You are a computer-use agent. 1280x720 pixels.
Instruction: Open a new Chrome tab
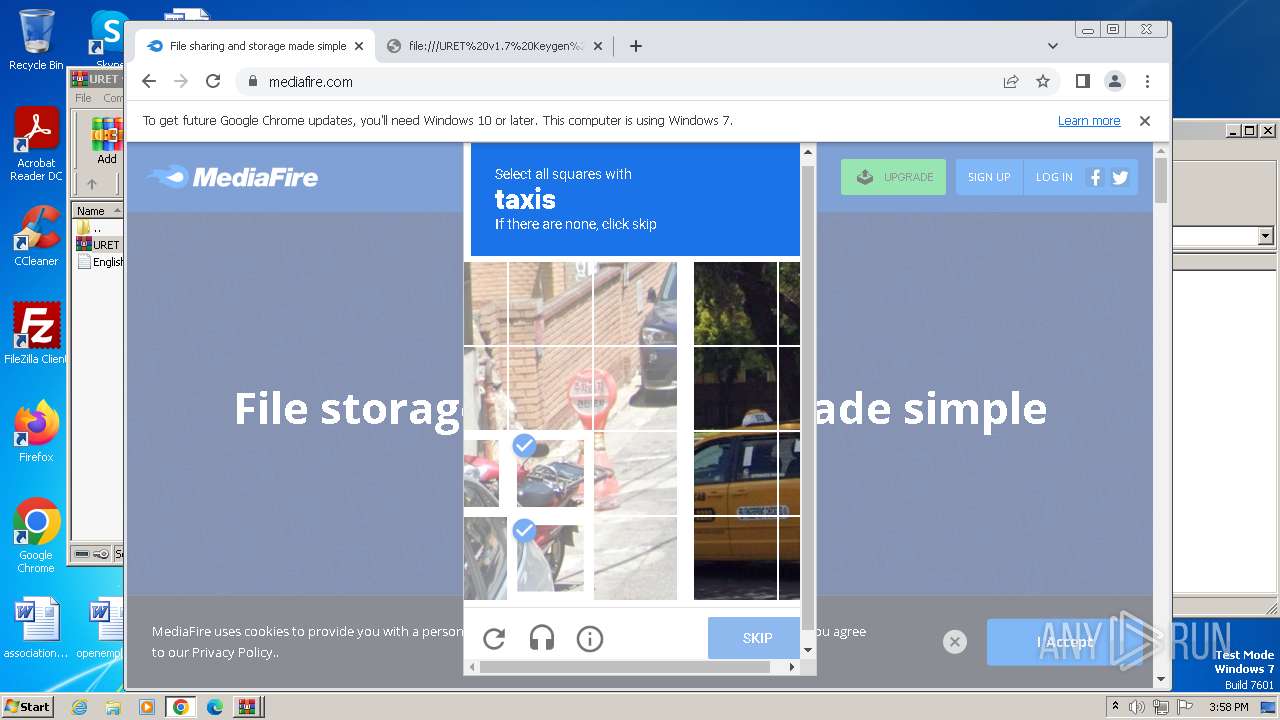click(x=636, y=46)
